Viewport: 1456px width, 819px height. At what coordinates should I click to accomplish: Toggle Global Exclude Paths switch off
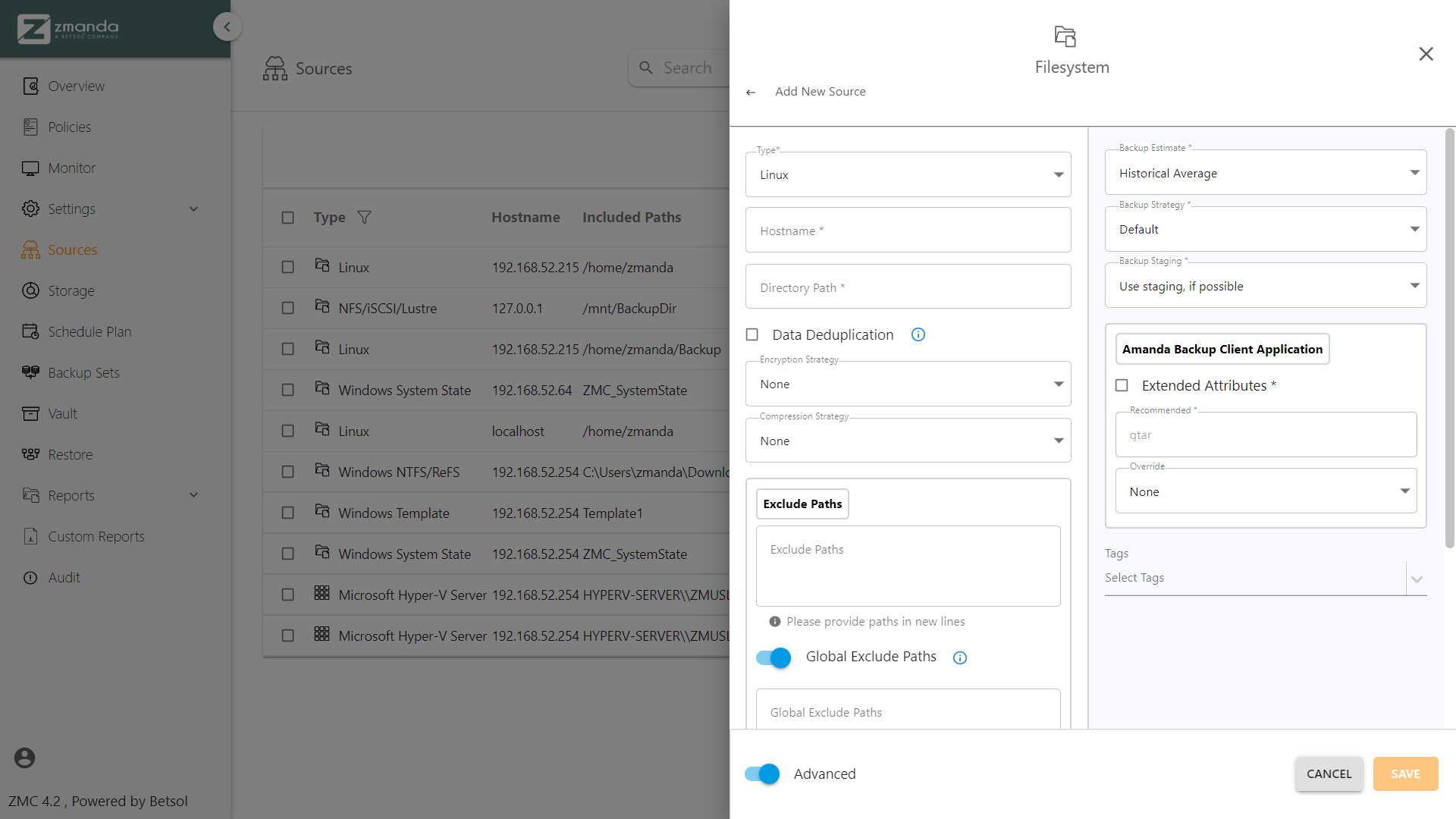(x=773, y=657)
